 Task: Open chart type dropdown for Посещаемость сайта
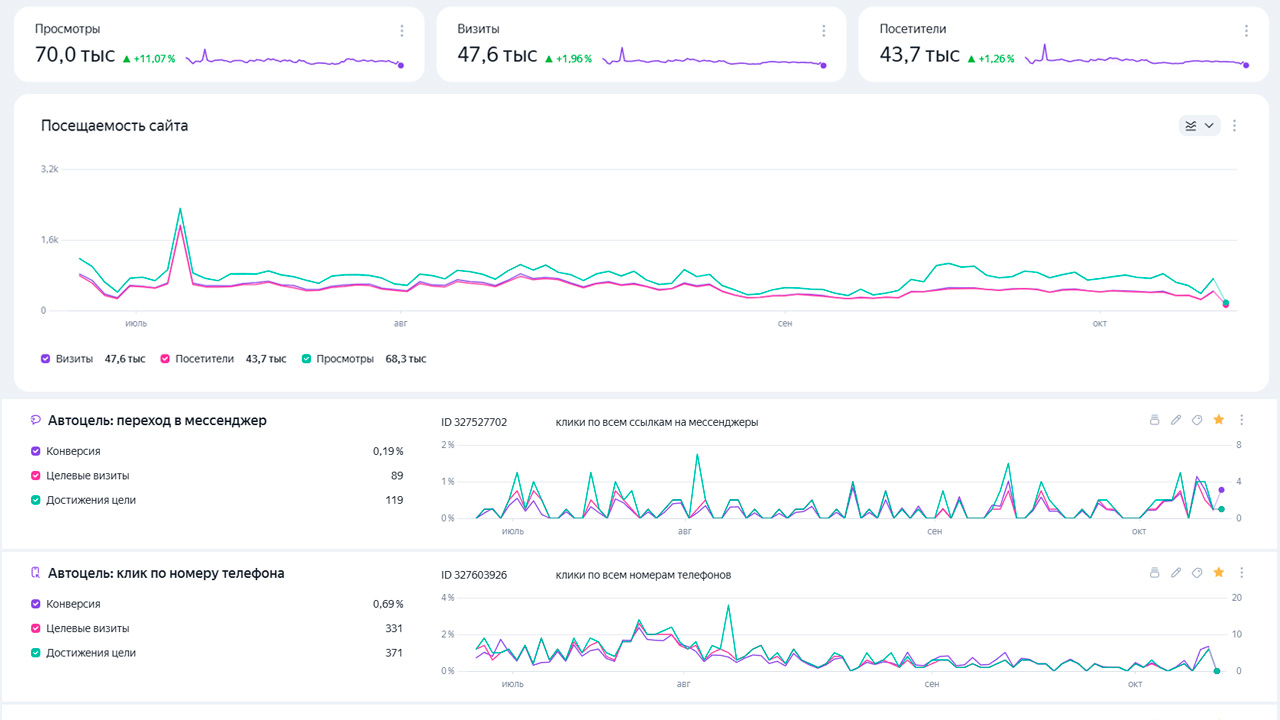pos(1200,126)
